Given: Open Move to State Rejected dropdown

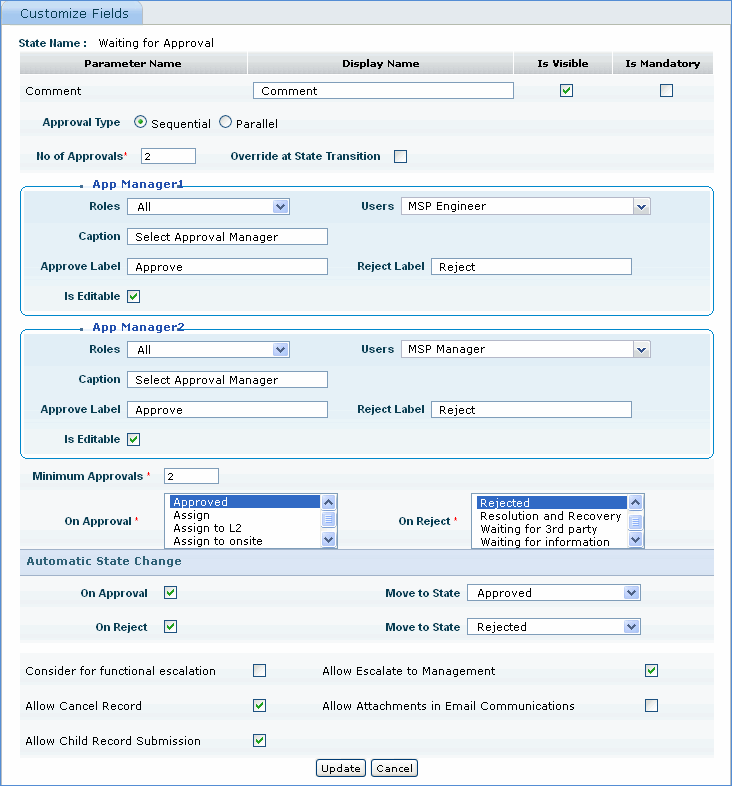Looking at the screenshot, I should tap(553, 627).
